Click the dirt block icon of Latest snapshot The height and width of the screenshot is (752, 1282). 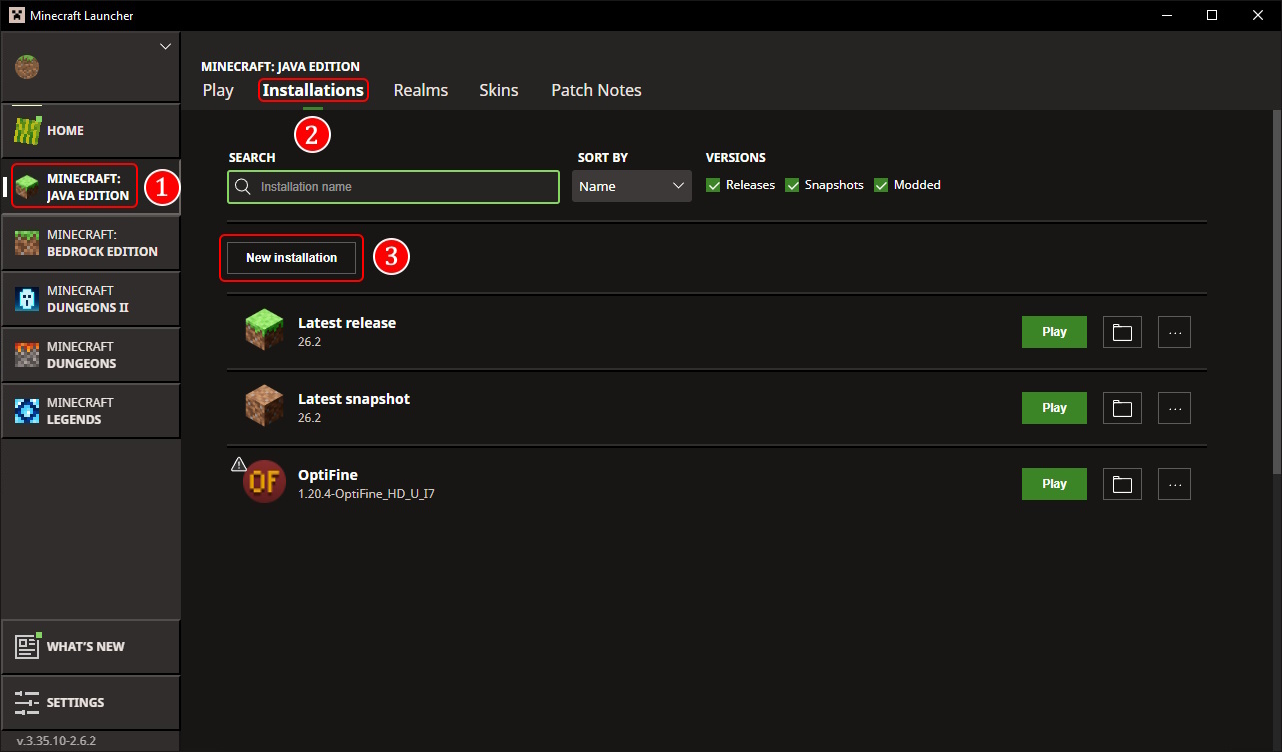[x=264, y=407]
